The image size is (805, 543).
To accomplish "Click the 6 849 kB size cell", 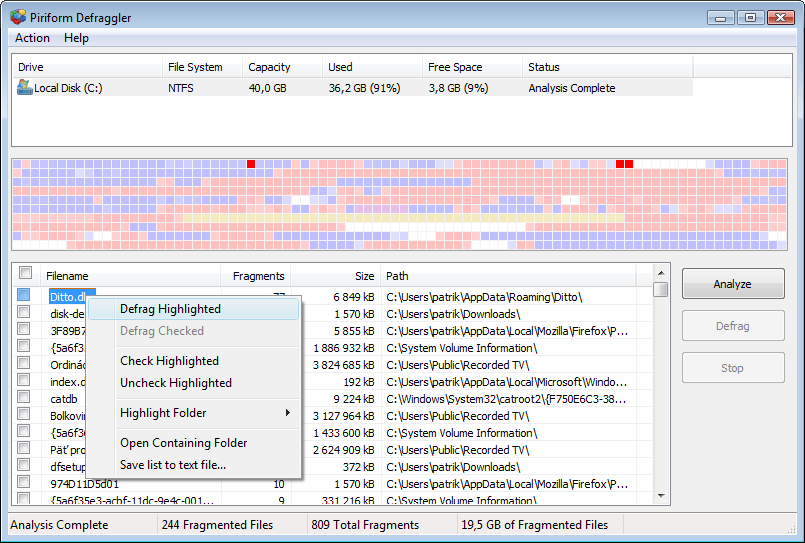I will (x=354, y=297).
